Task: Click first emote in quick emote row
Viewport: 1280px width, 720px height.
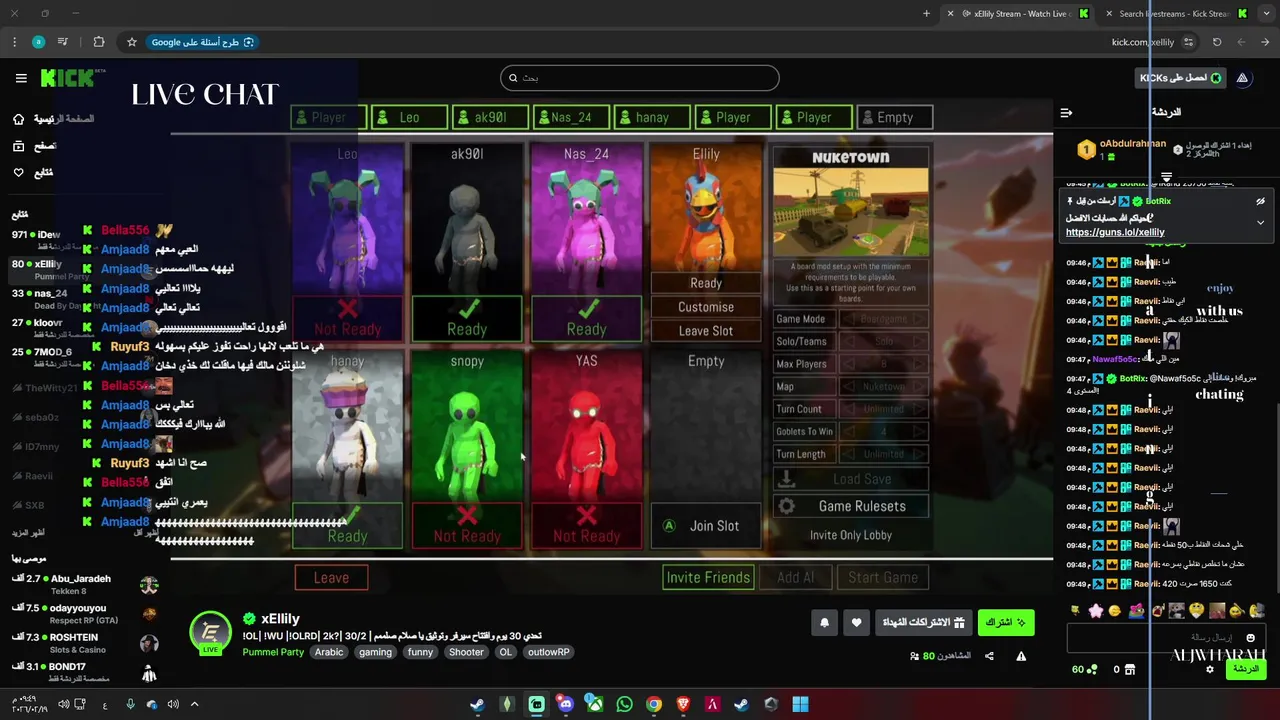Action: click(x=1075, y=611)
